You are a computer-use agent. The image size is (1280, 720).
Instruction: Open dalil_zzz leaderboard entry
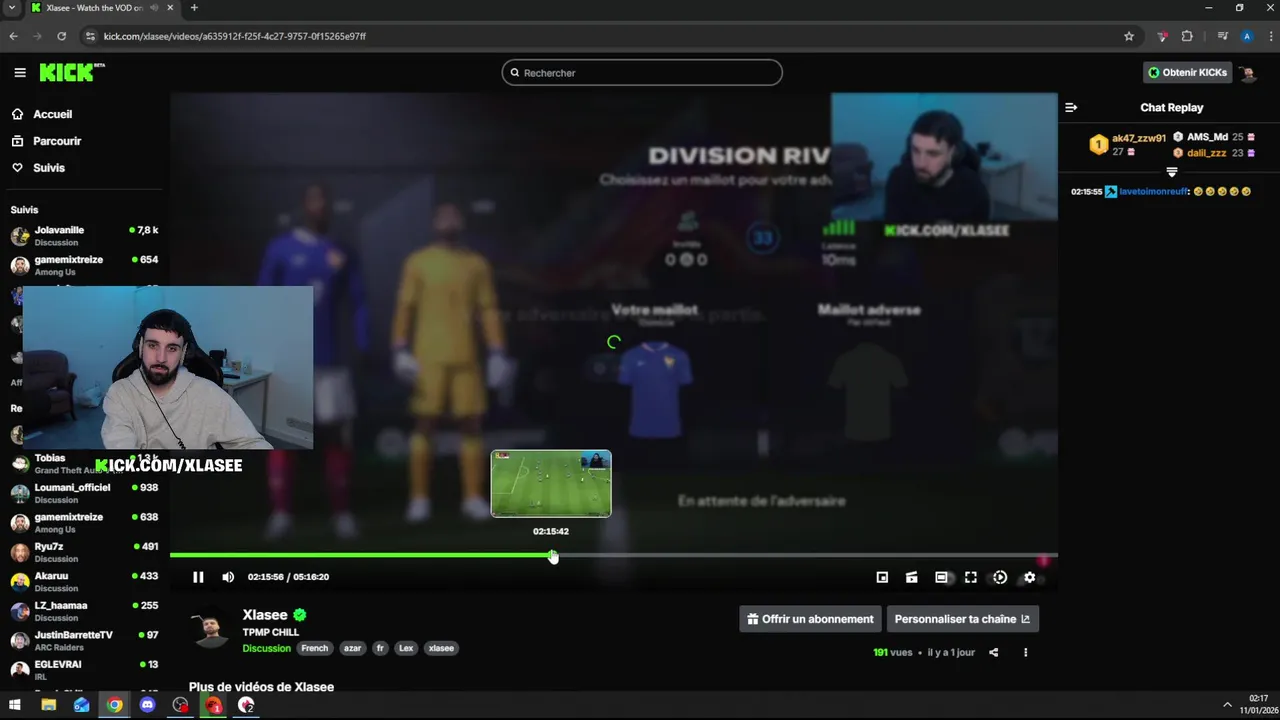click(1213, 153)
